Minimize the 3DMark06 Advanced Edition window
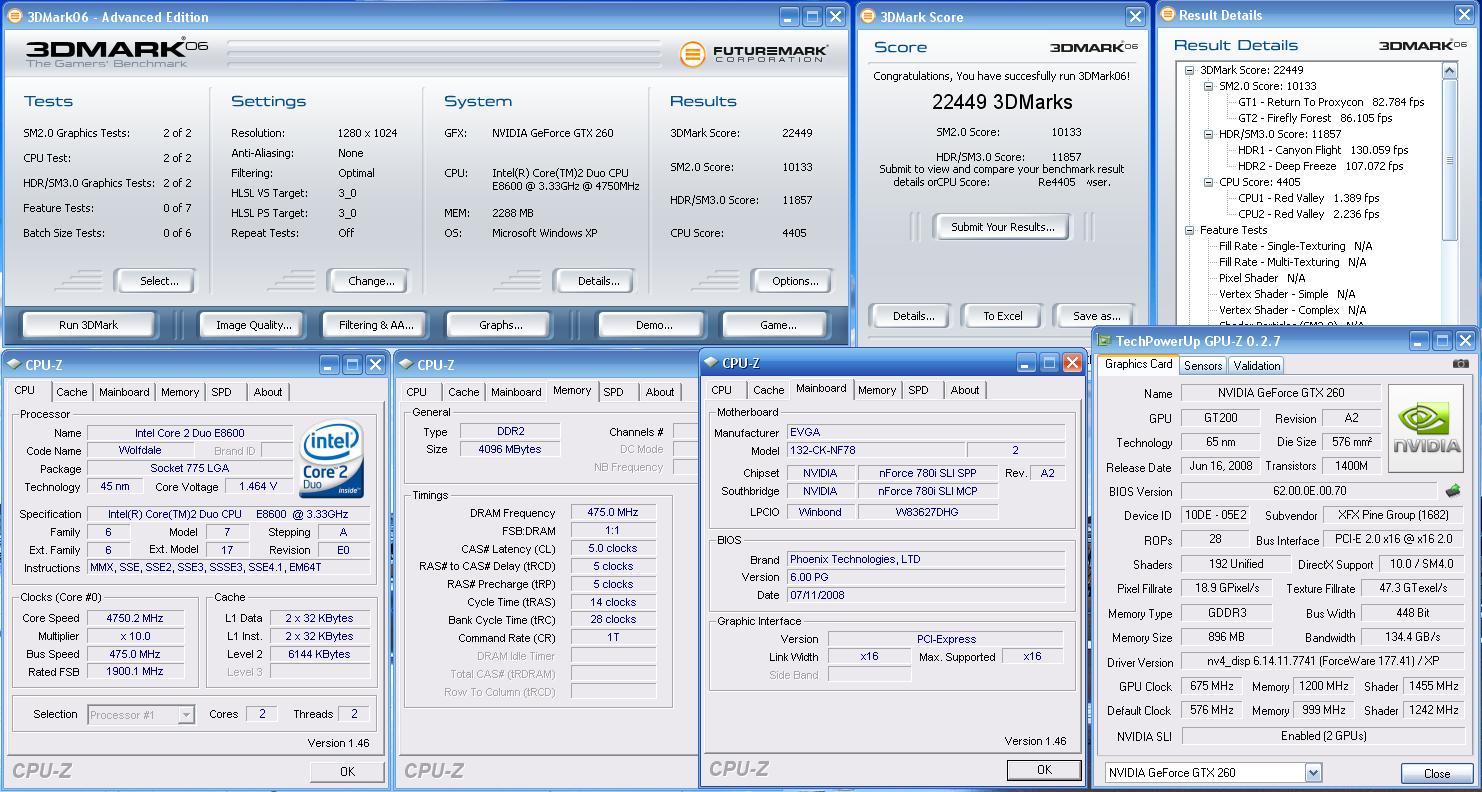 [x=789, y=17]
